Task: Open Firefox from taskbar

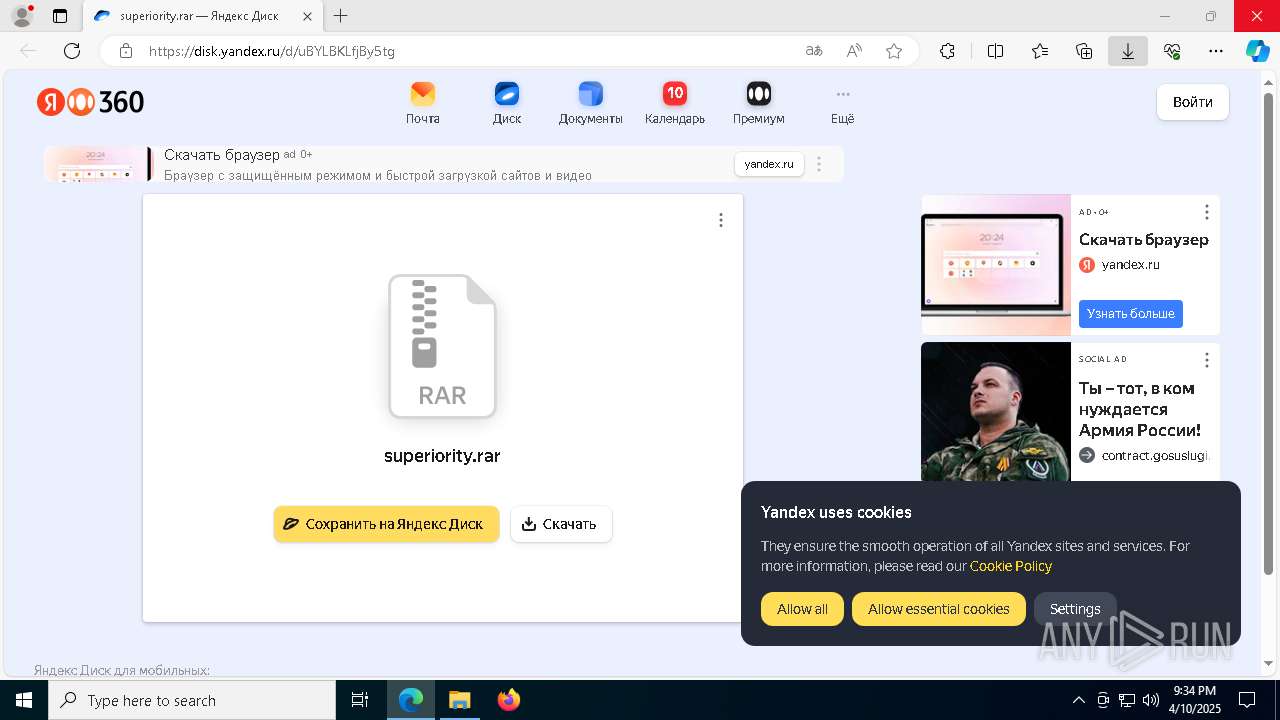Action: [x=509, y=700]
